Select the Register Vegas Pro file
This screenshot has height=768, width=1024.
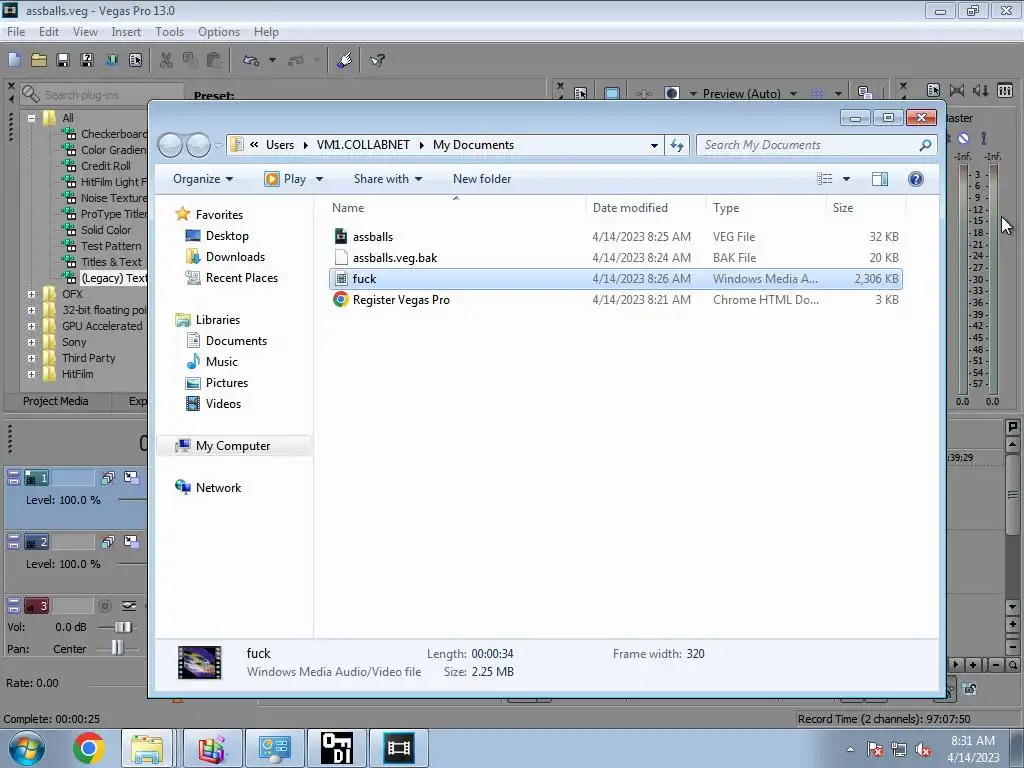coord(615,300)
